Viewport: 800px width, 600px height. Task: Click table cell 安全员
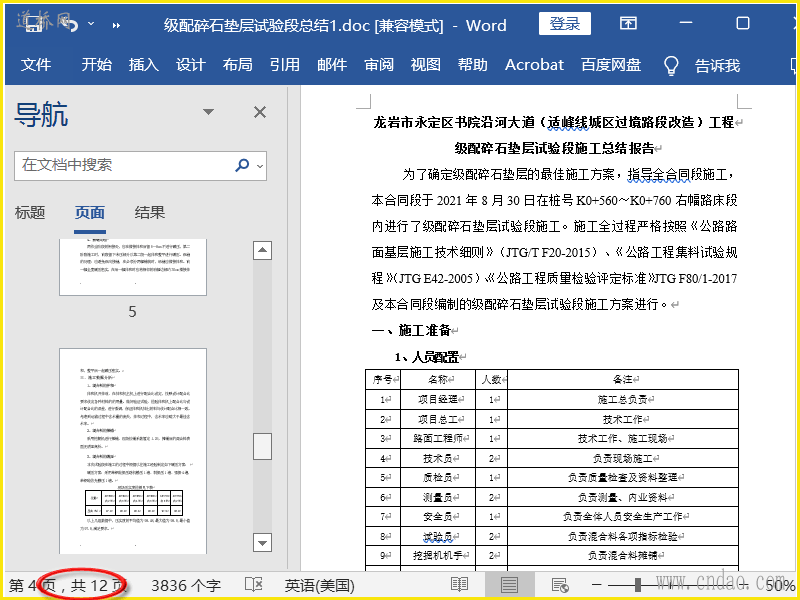click(438, 516)
